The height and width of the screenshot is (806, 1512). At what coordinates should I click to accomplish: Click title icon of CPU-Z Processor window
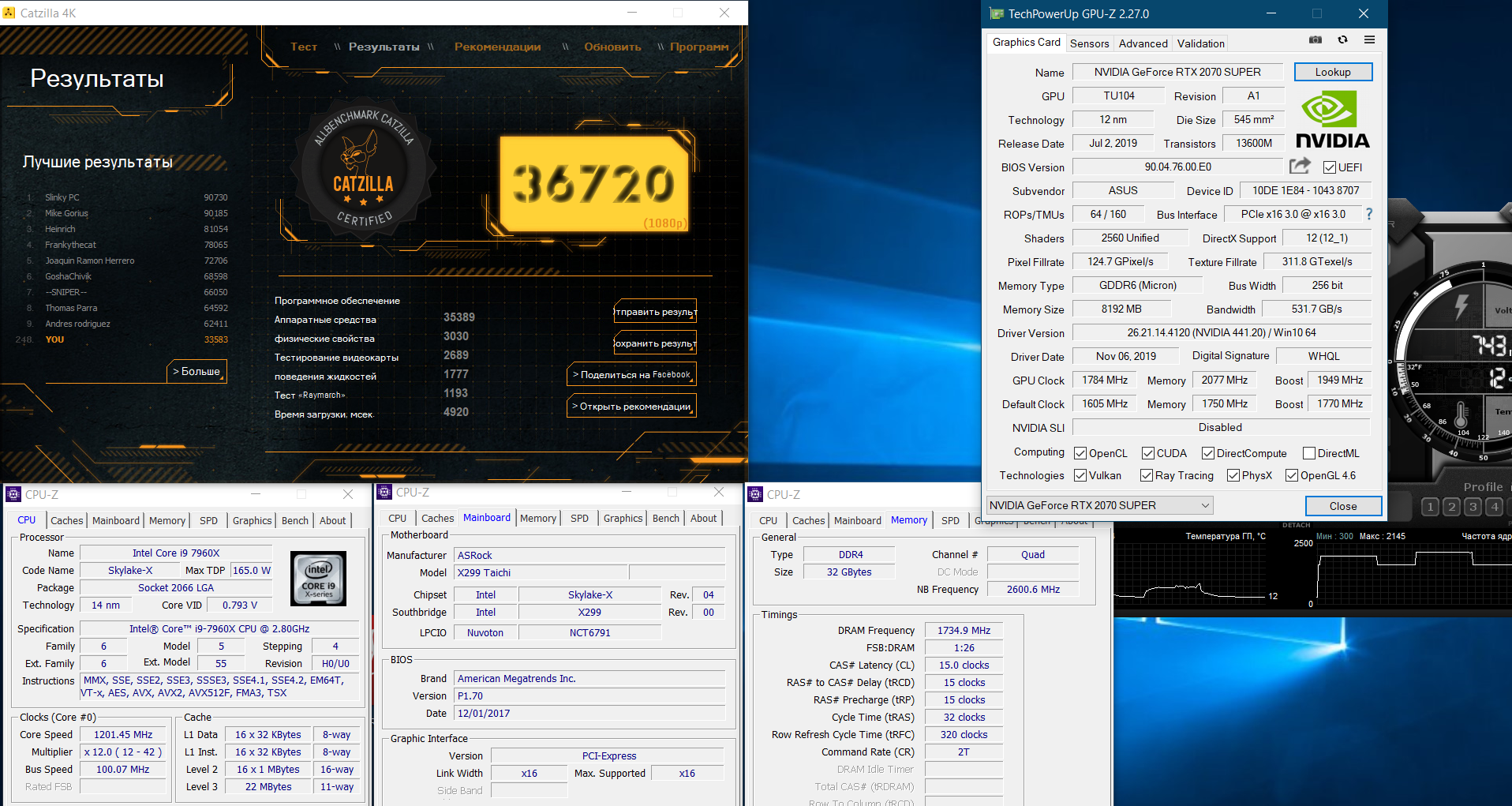pos(13,494)
